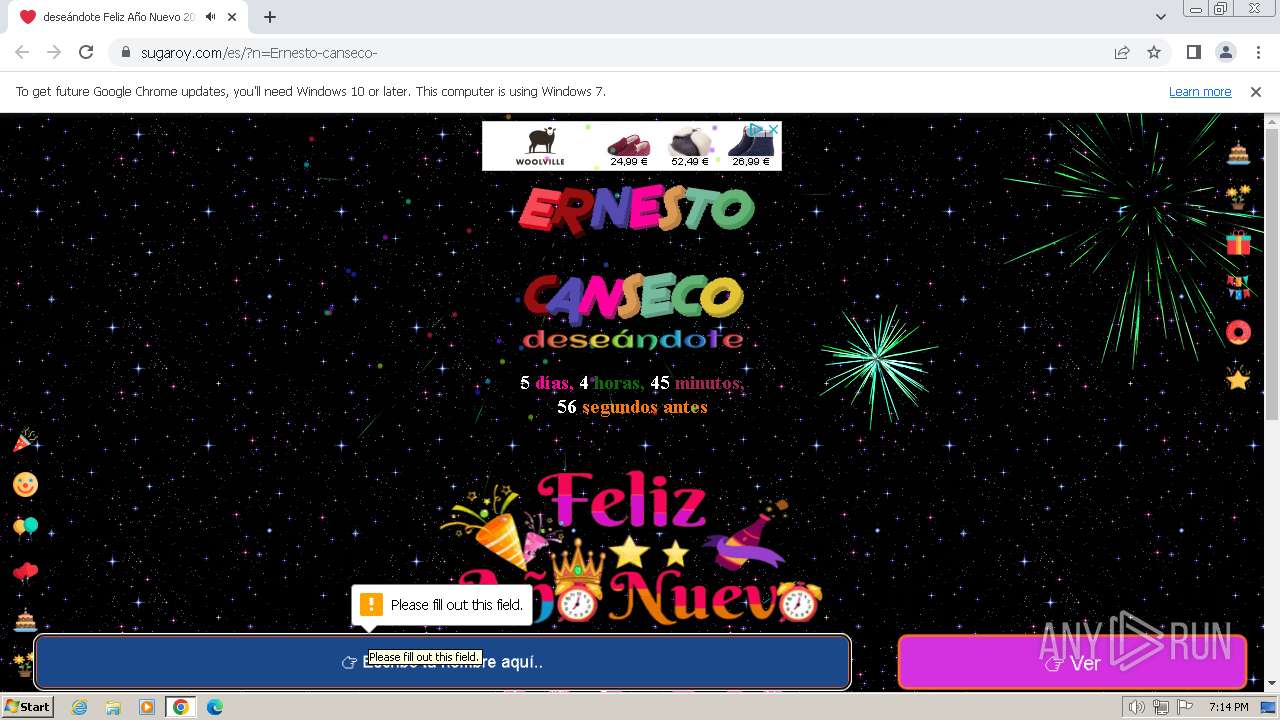Go forward to the next page
The height and width of the screenshot is (720, 1280).
(54, 52)
